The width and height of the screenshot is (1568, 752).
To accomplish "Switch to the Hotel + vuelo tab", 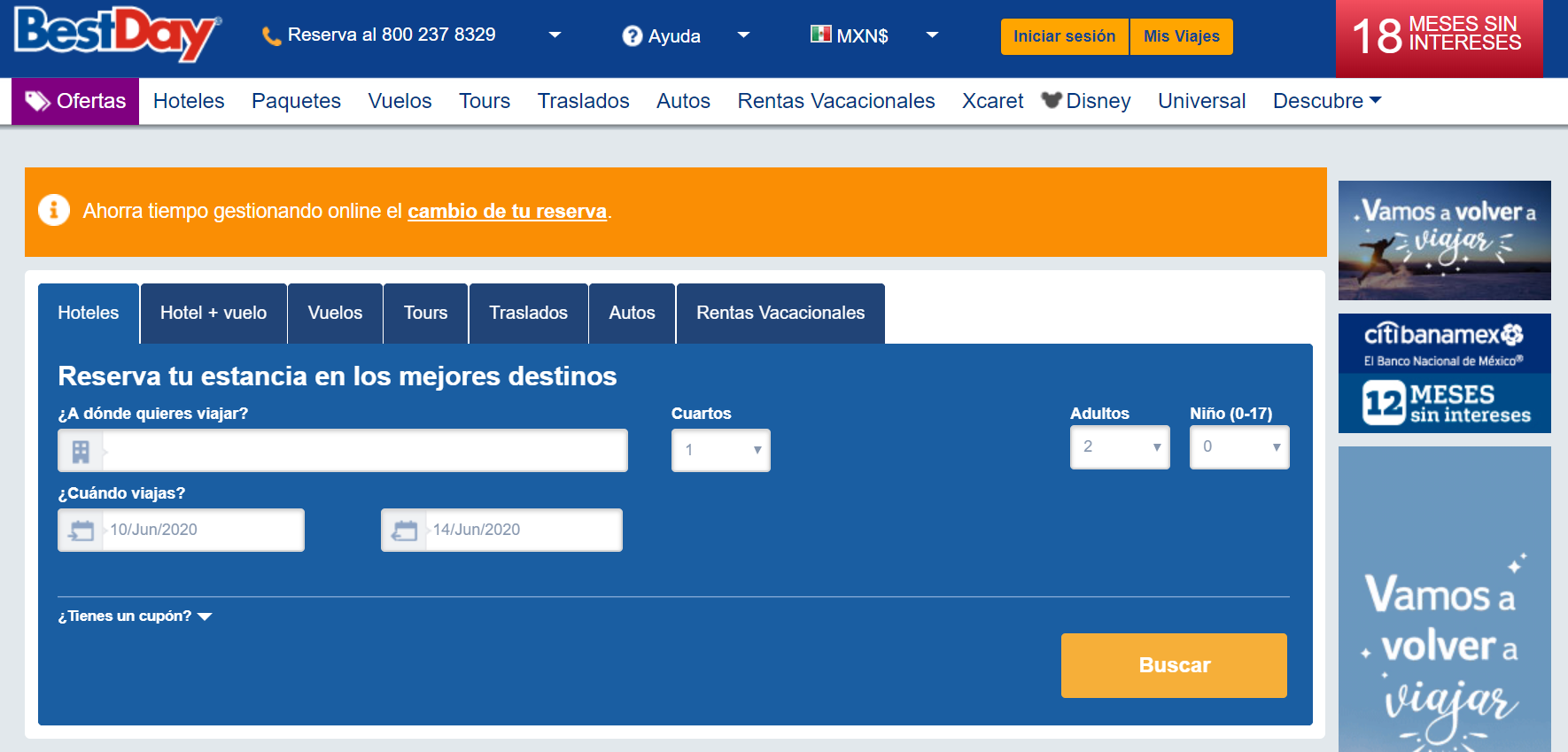I will click(213, 314).
